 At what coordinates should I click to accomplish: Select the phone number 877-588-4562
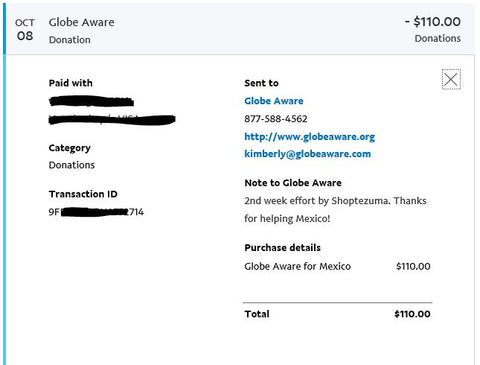point(276,119)
